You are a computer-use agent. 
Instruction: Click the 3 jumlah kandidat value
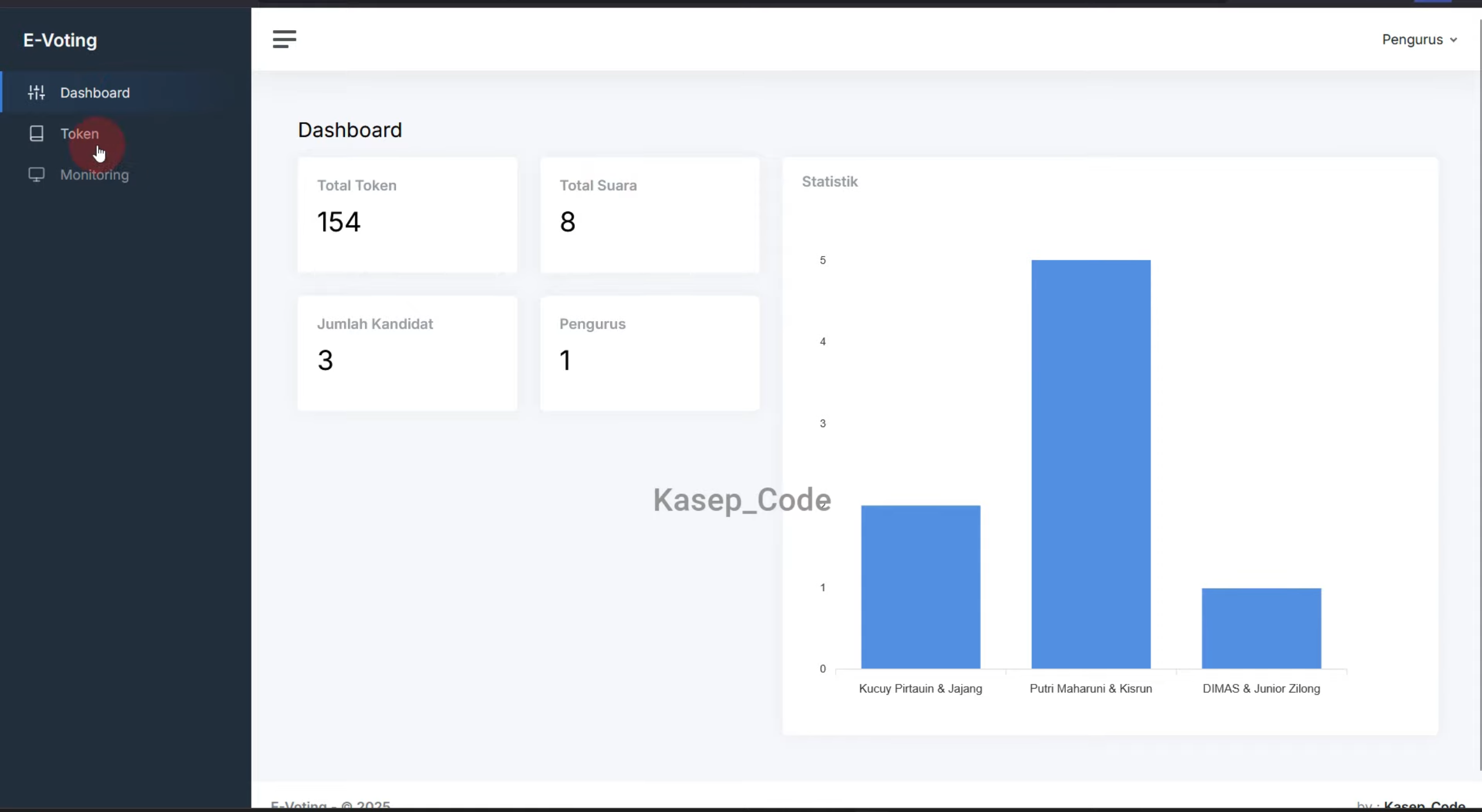point(325,360)
